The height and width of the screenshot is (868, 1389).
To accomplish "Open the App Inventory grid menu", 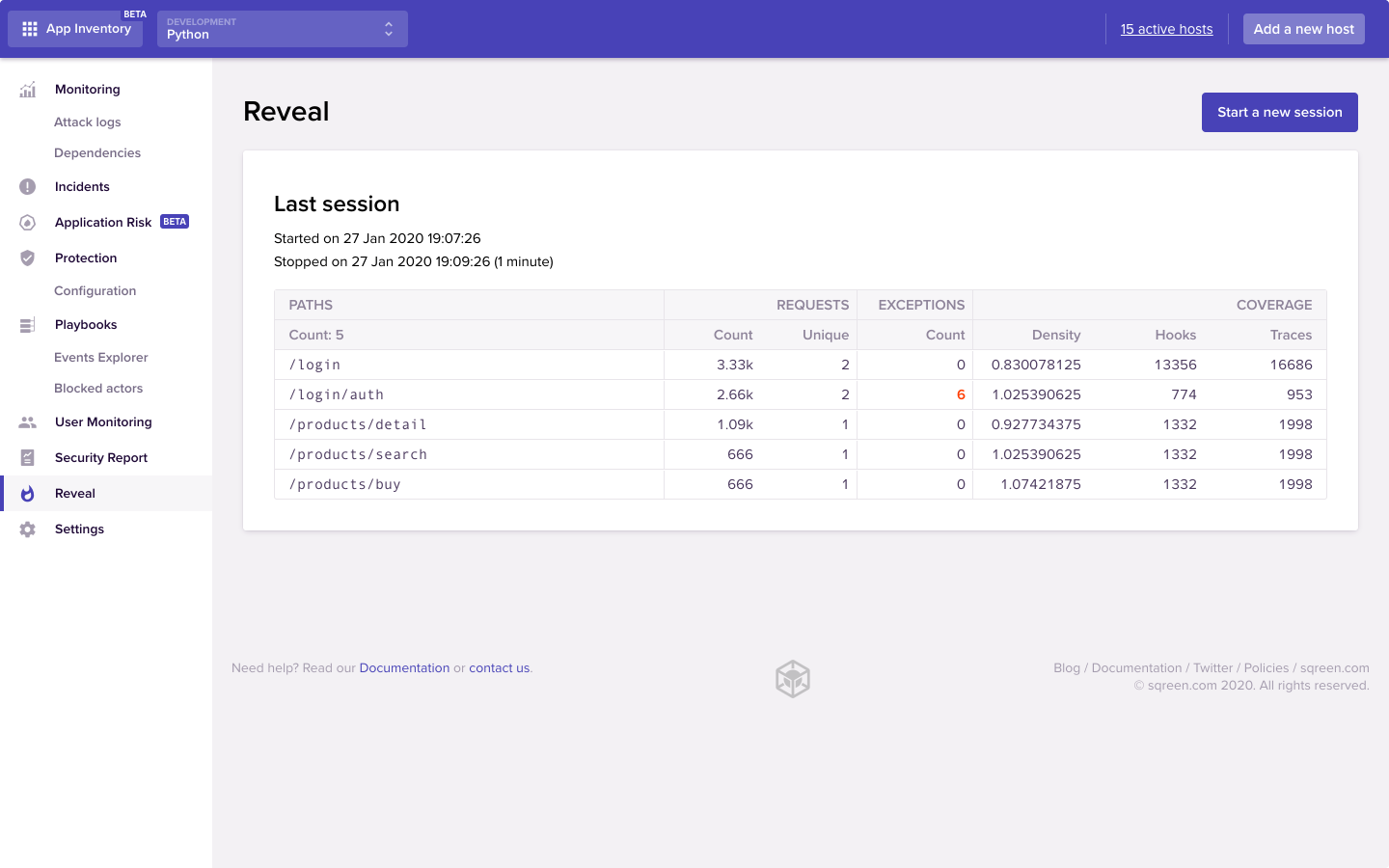I will [x=75, y=29].
